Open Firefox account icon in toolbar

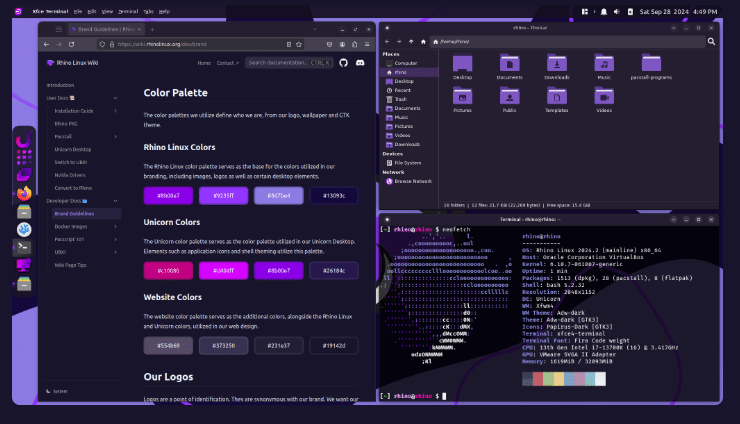(342, 44)
